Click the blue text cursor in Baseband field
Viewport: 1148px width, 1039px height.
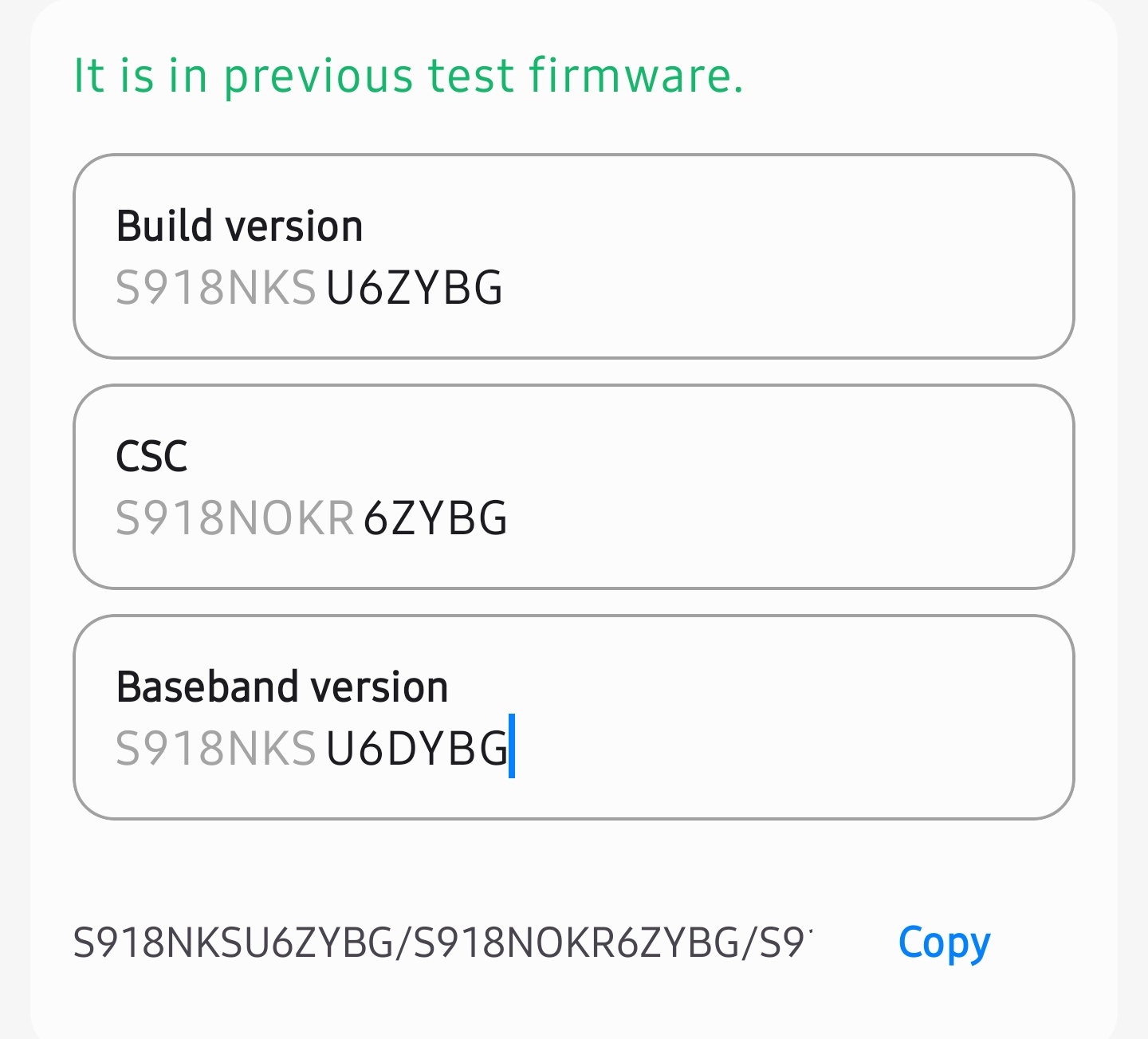click(512, 746)
